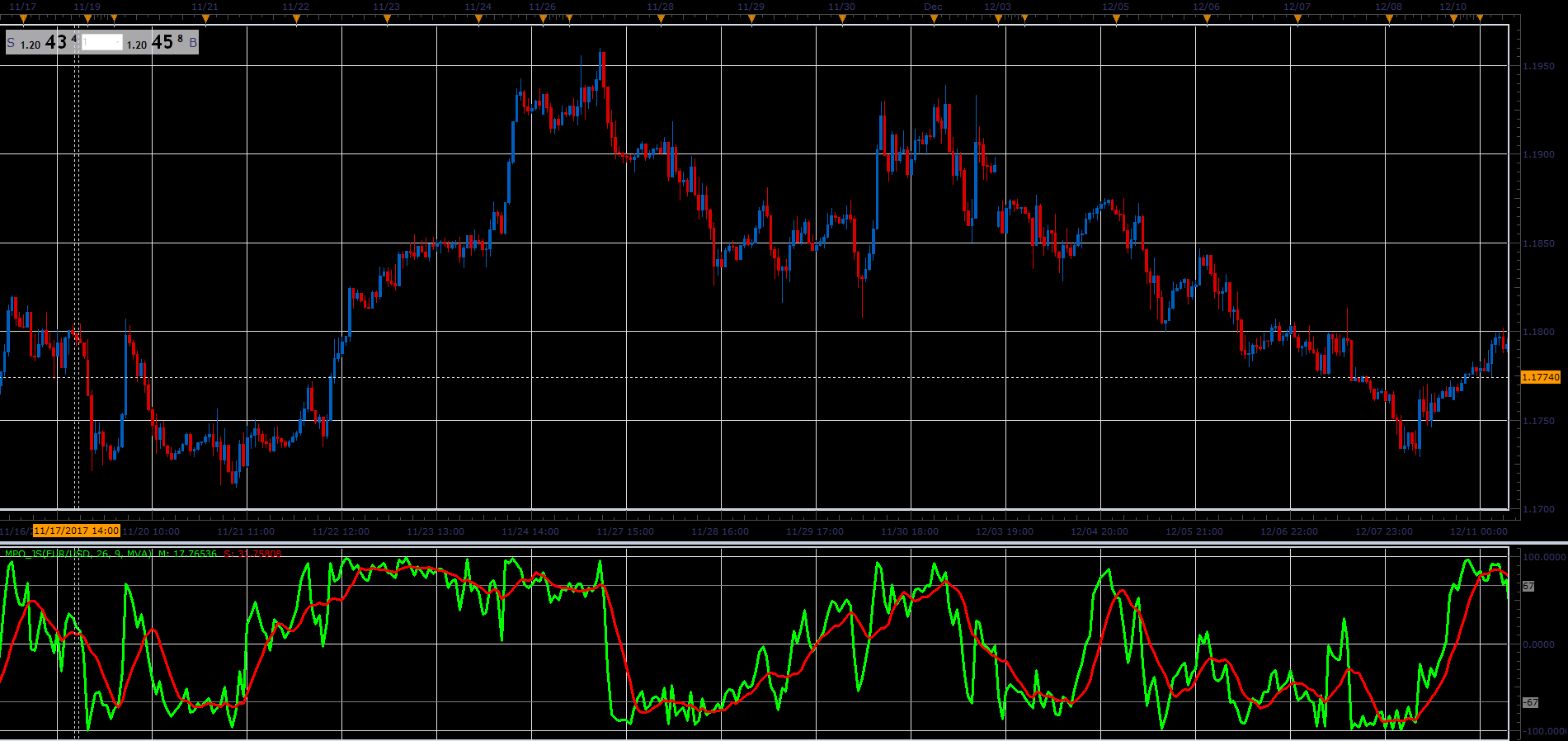Image resolution: width=1568 pixels, height=741 pixels.
Task: Click the 67 level tag on indicator axis
Action: coord(1528,586)
